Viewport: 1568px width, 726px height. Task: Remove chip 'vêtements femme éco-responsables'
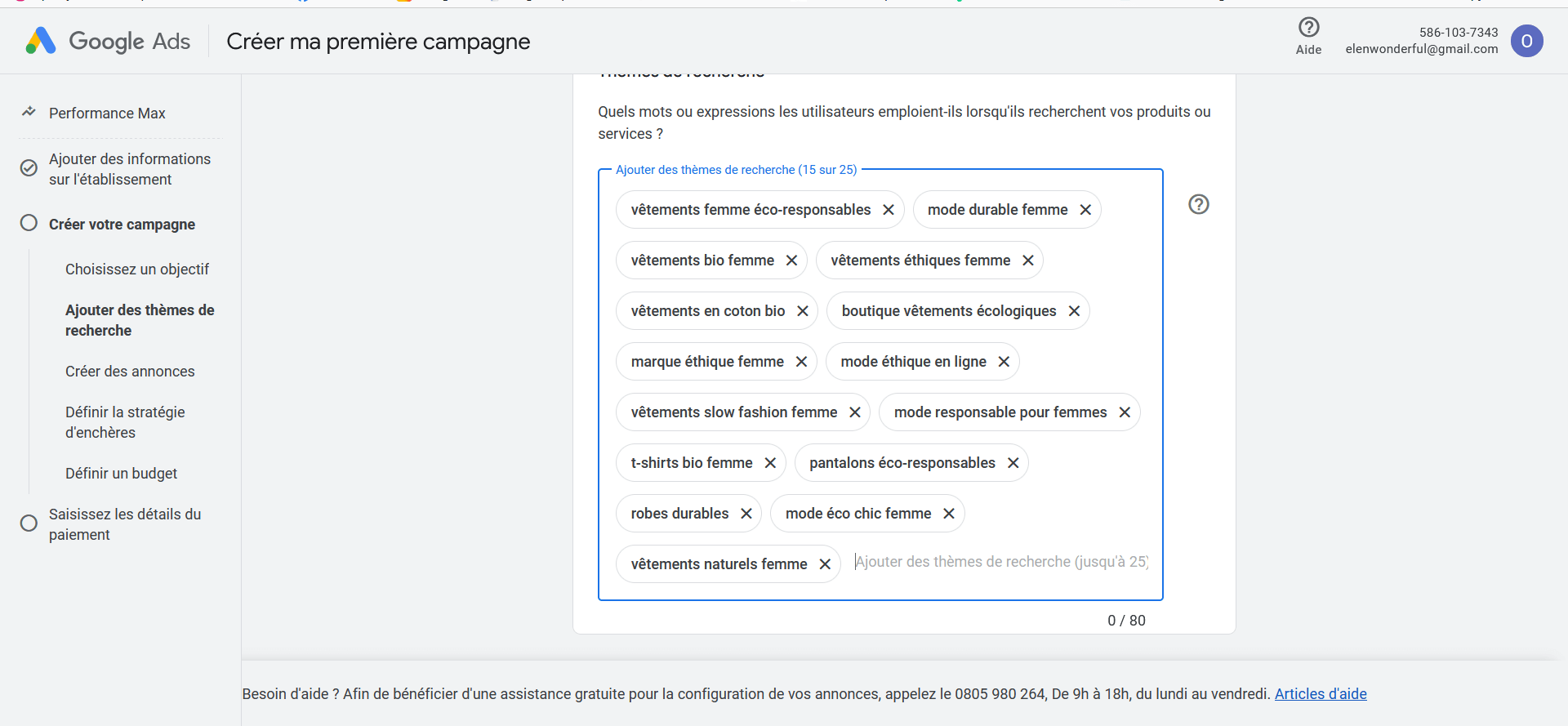tap(888, 210)
